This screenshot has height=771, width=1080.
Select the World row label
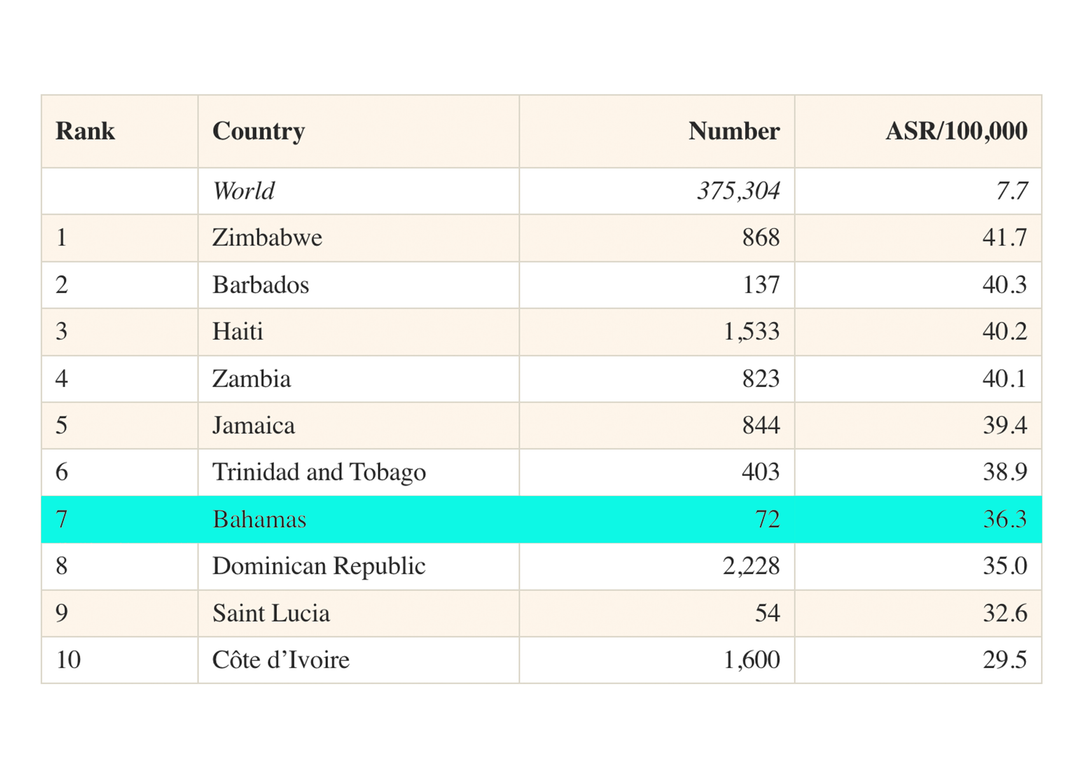point(243,191)
